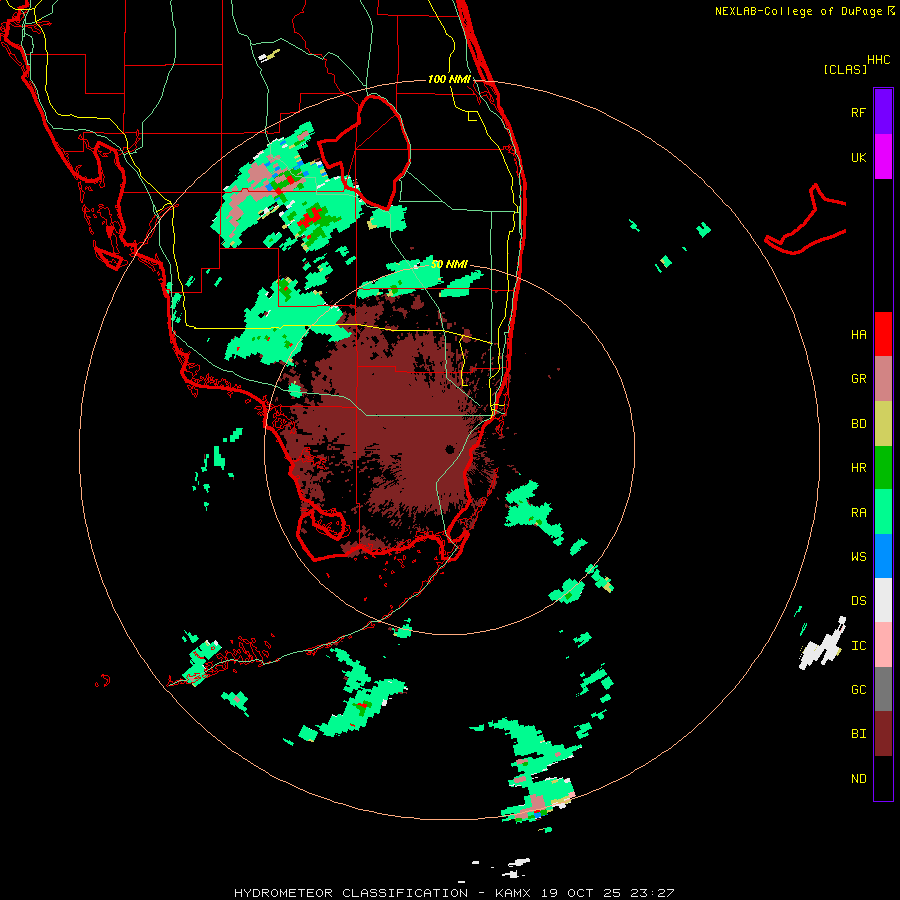
Task: Click the [CLAS] units label
Action: 845,70
